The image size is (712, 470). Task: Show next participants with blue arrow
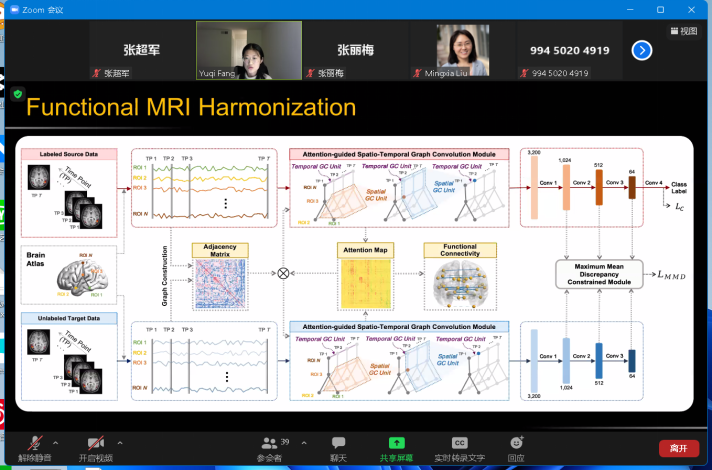[642, 50]
